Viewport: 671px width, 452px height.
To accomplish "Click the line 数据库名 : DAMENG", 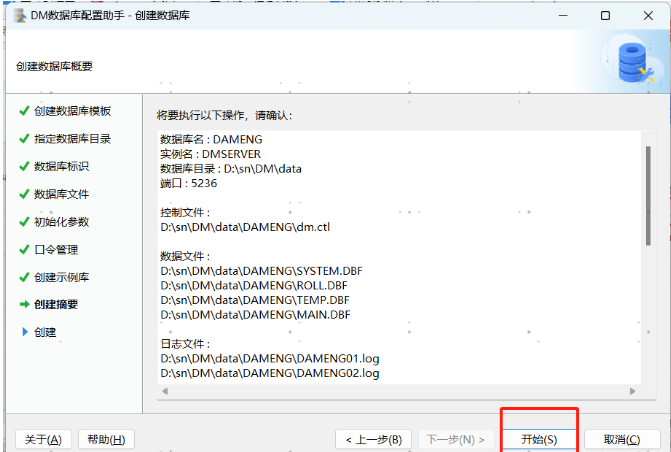I will click(x=211, y=140).
